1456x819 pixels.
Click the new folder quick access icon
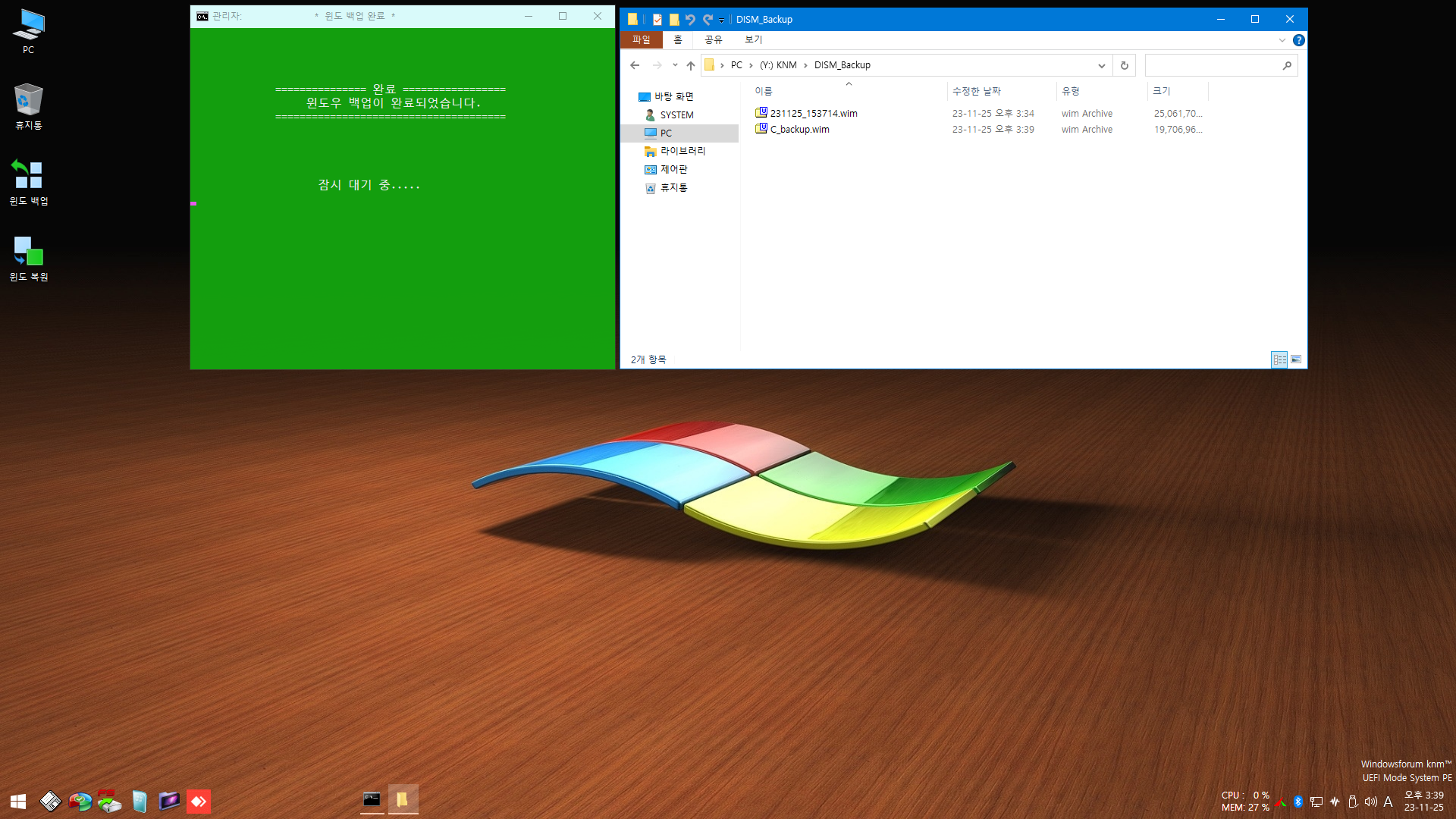coord(673,20)
